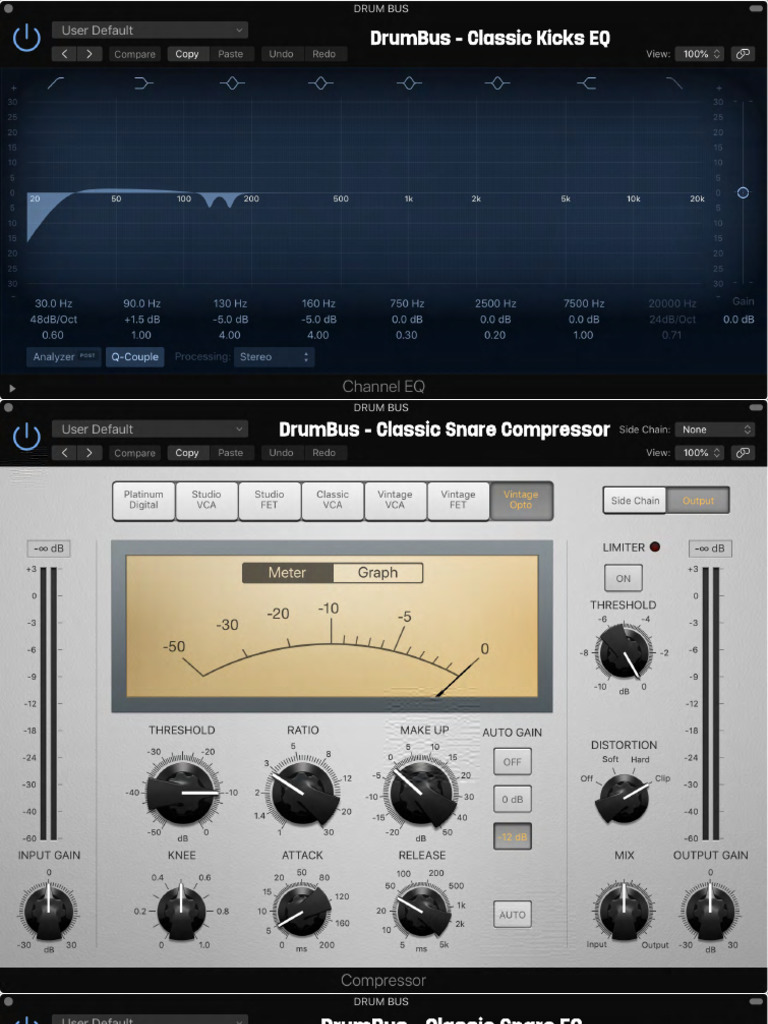Select Classic VCA compressor model
This screenshot has height=1024, width=768.
coord(332,500)
